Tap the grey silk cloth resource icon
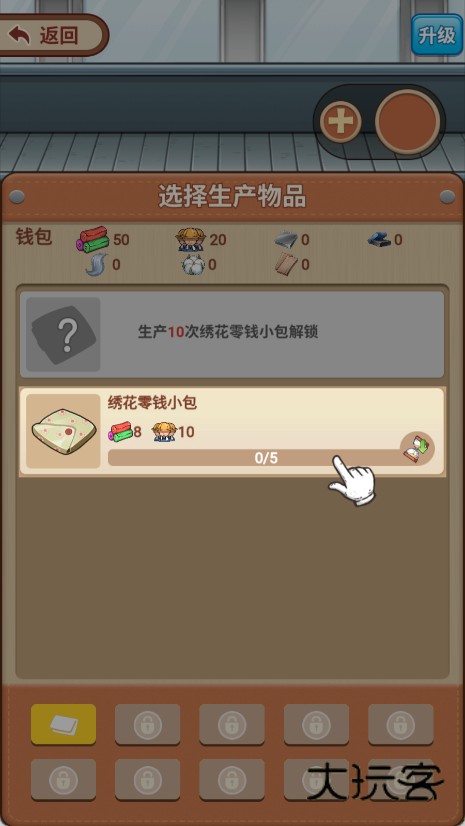Viewport: 465px width, 826px height. pyautogui.click(x=97, y=264)
